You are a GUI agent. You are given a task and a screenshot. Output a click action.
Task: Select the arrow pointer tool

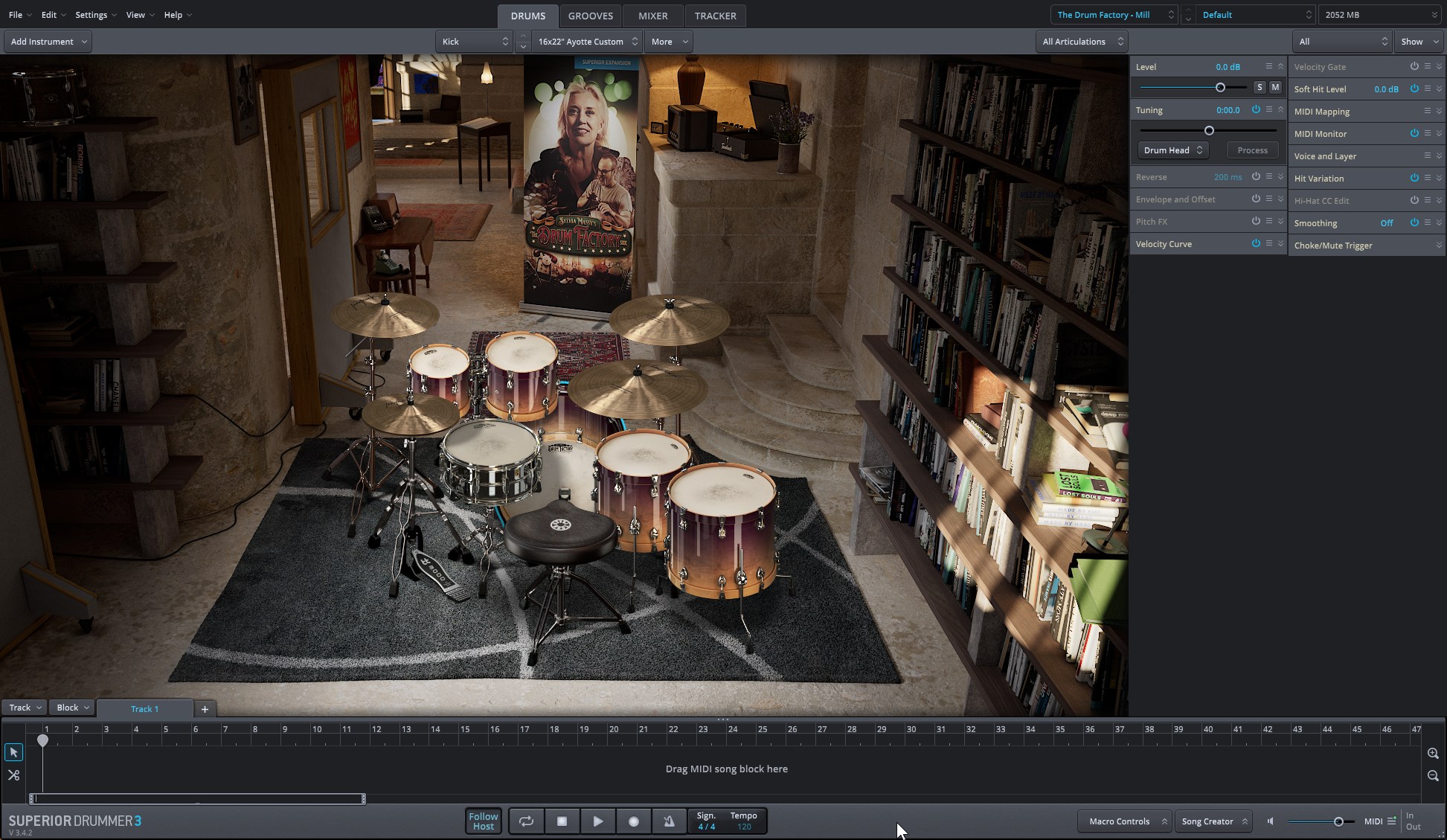(13, 752)
